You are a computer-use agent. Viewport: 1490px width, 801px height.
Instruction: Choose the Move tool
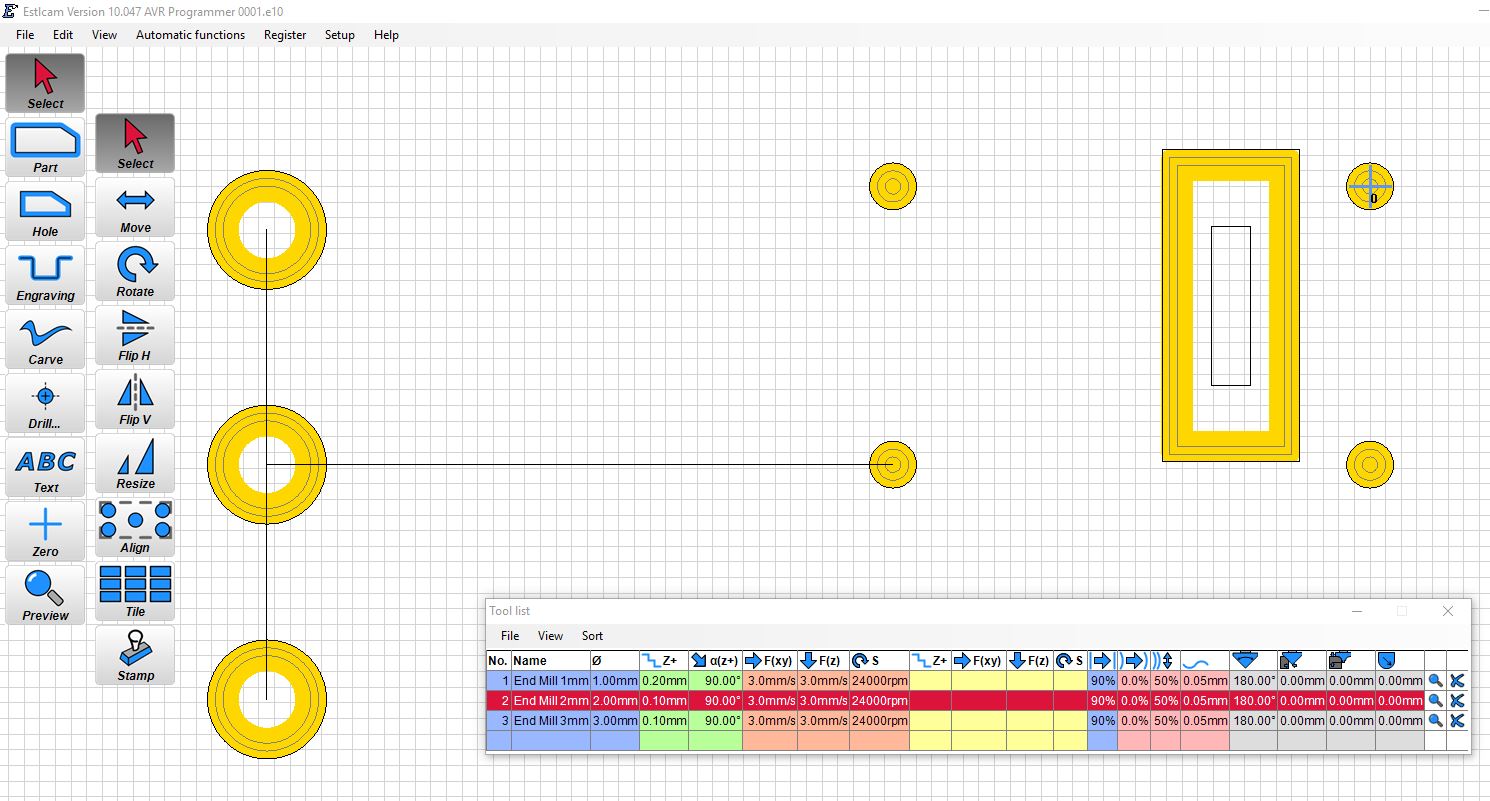pos(135,207)
